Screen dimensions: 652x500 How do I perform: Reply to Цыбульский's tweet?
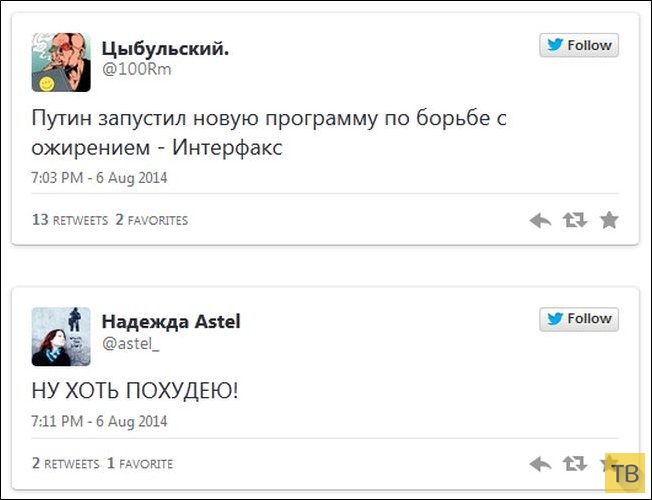(x=540, y=220)
